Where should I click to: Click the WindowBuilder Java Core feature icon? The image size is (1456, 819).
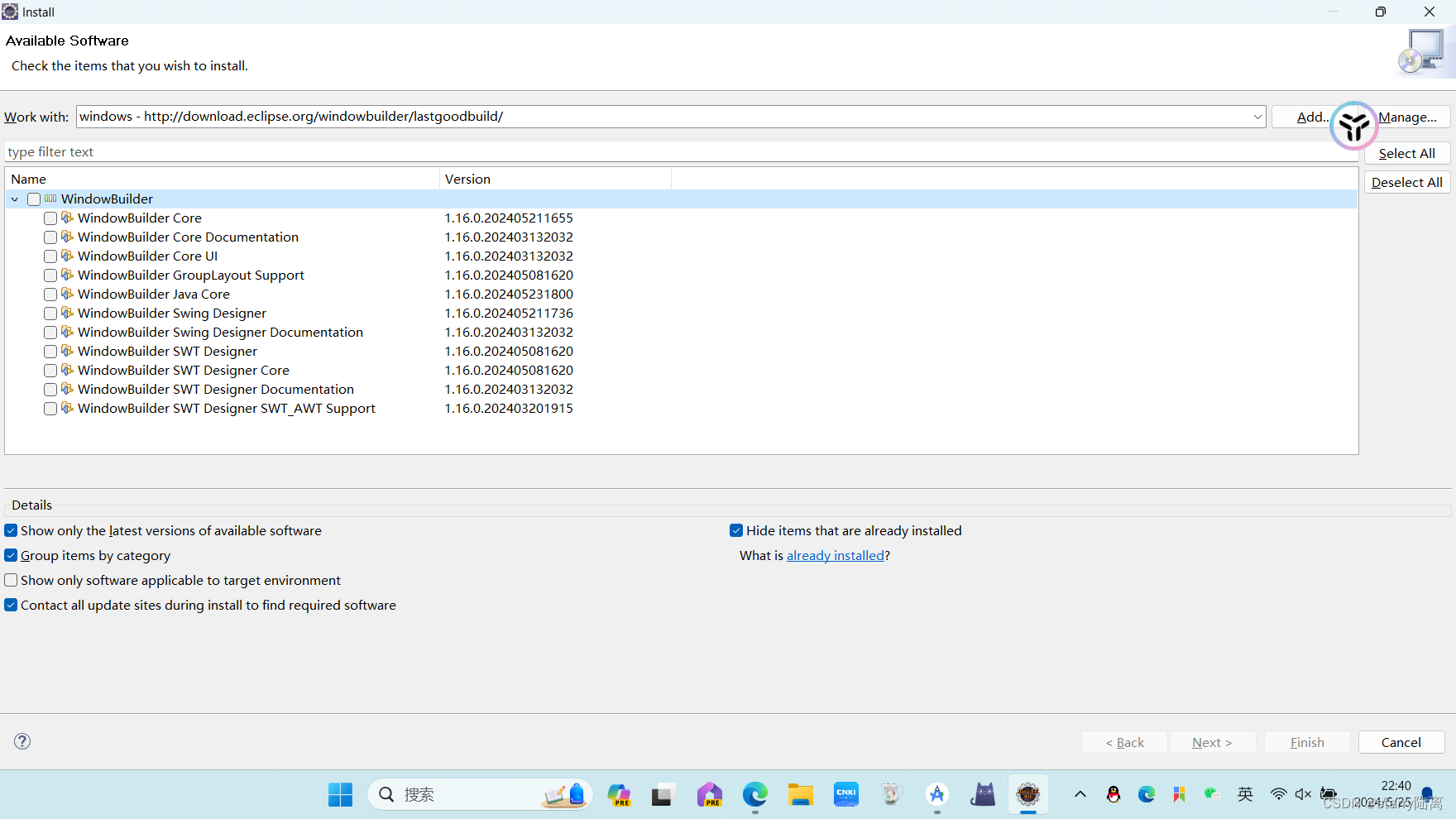point(67,294)
